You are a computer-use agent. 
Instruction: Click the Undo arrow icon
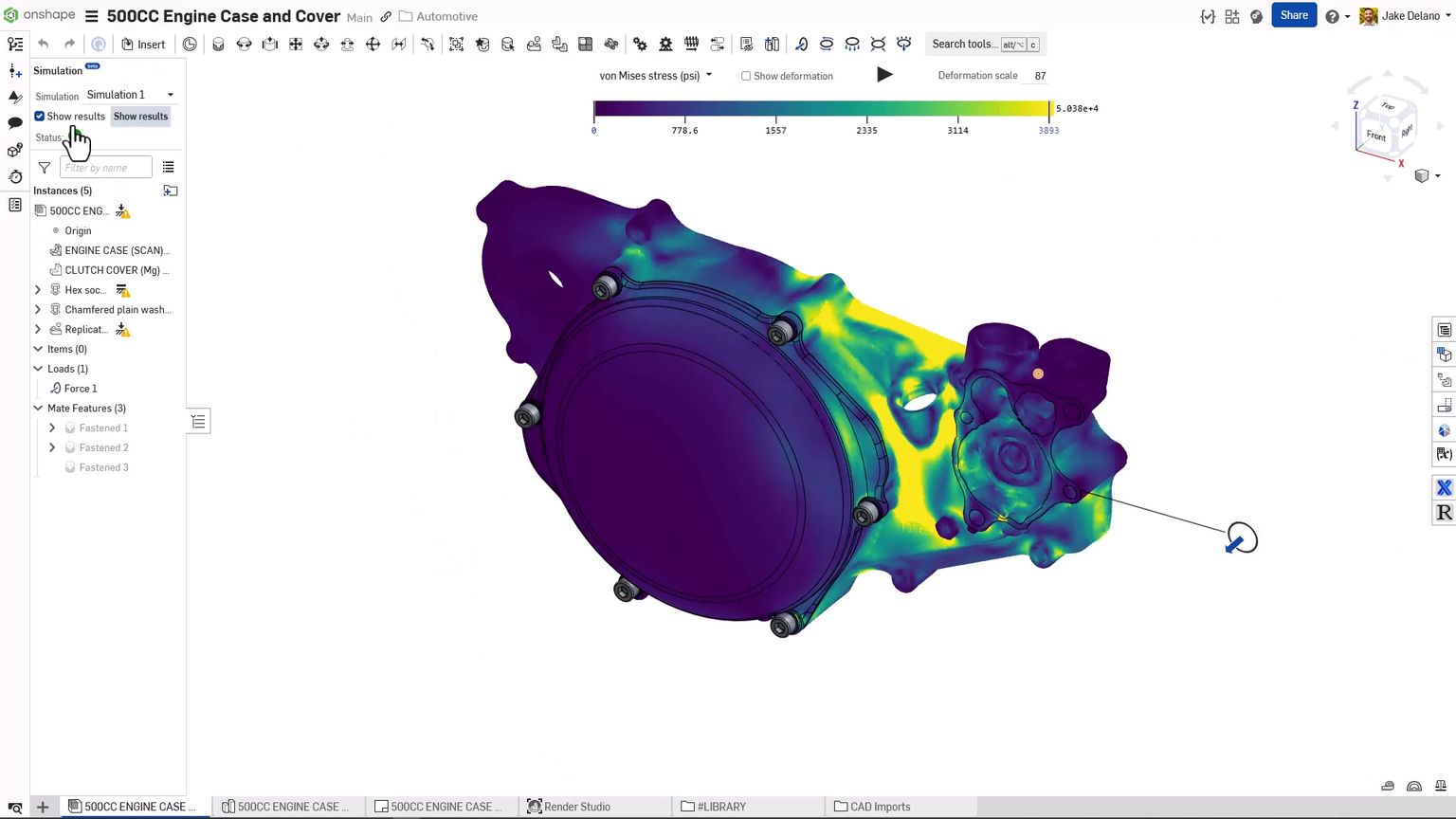[44, 44]
